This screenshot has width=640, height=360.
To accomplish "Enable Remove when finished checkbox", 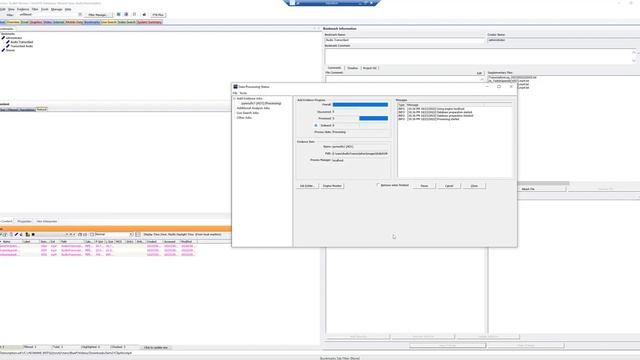I will coord(378,185).
